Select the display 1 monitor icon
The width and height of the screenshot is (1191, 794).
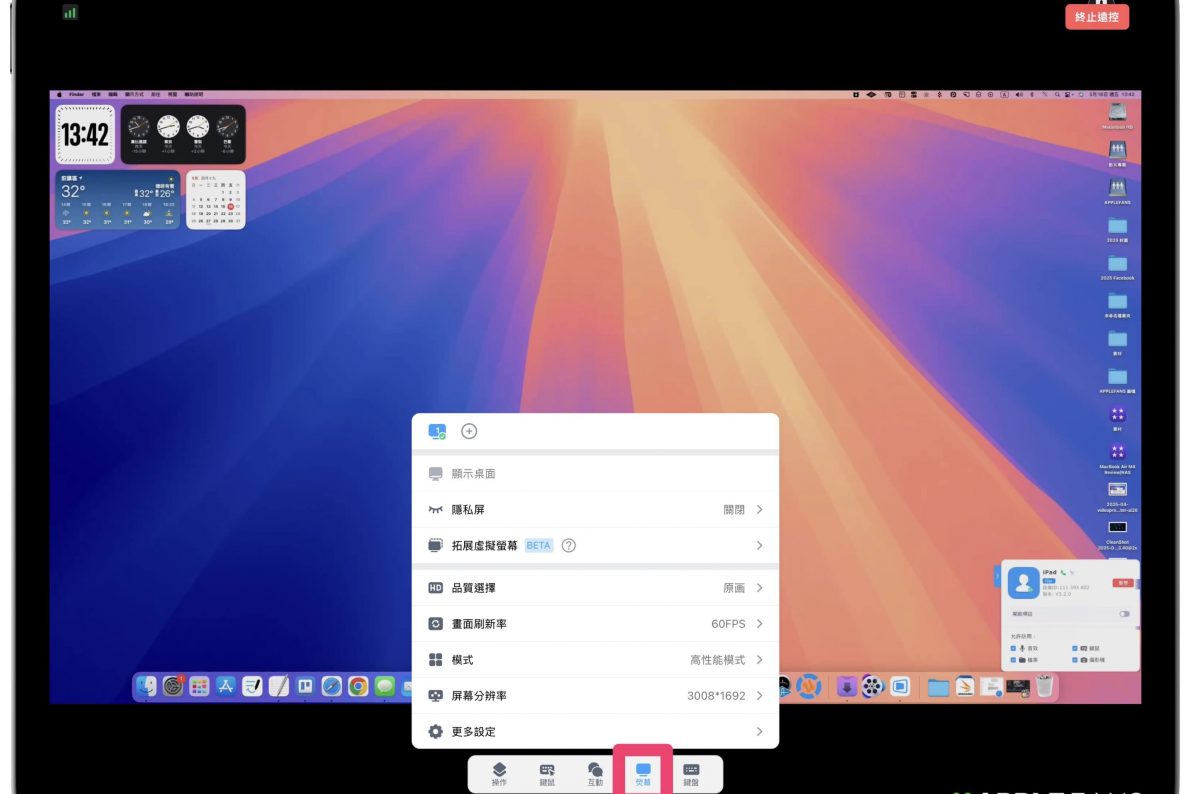click(x=437, y=431)
